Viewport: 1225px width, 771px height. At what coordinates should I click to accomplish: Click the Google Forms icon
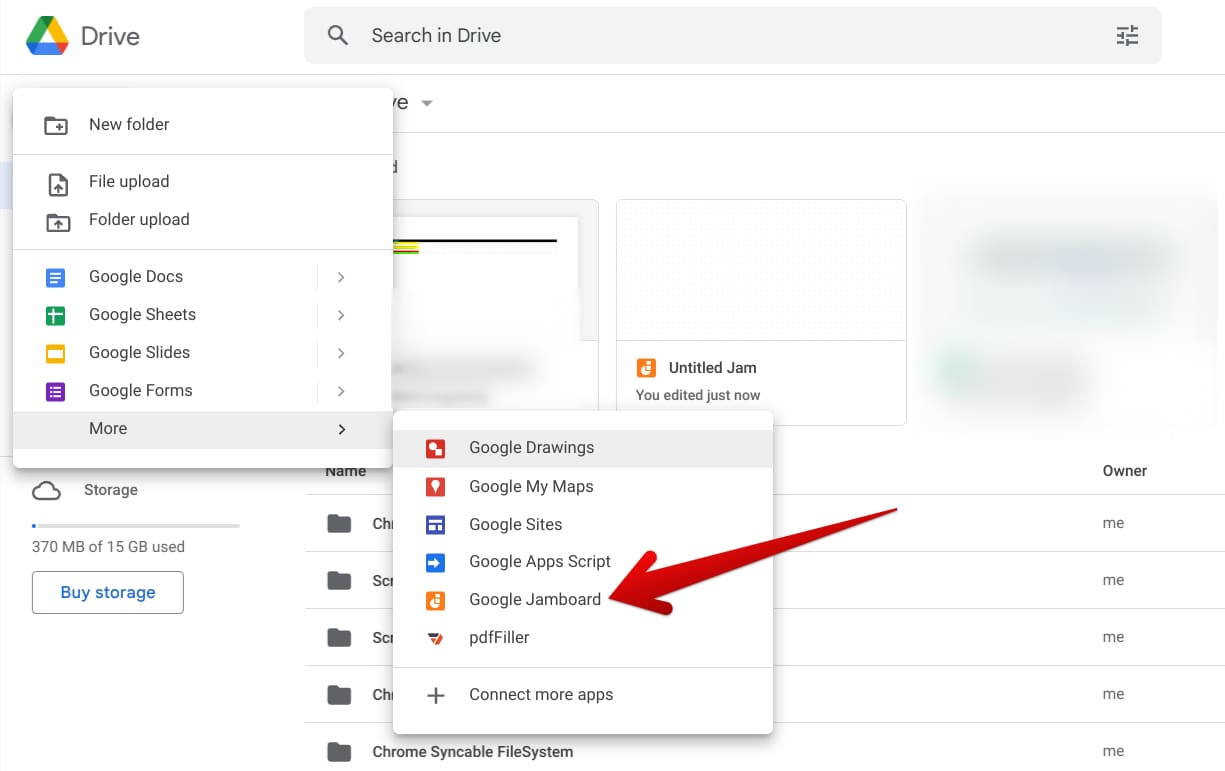[x=56, y=391]
